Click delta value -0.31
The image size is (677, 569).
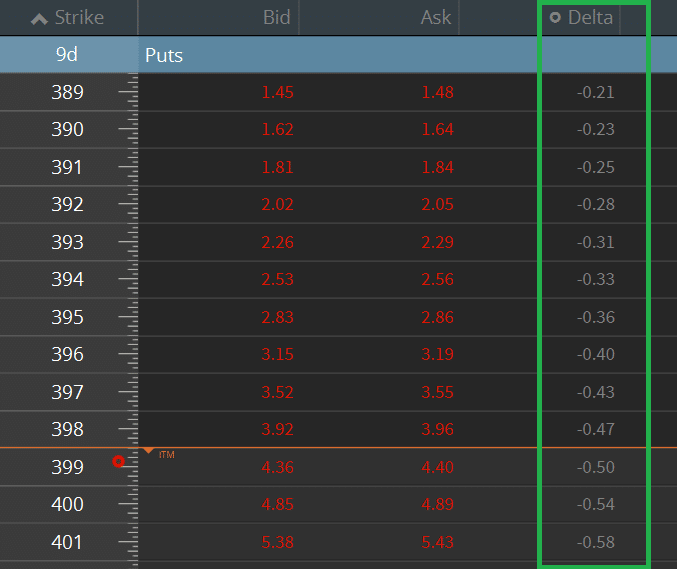click(x=595, y=242)
